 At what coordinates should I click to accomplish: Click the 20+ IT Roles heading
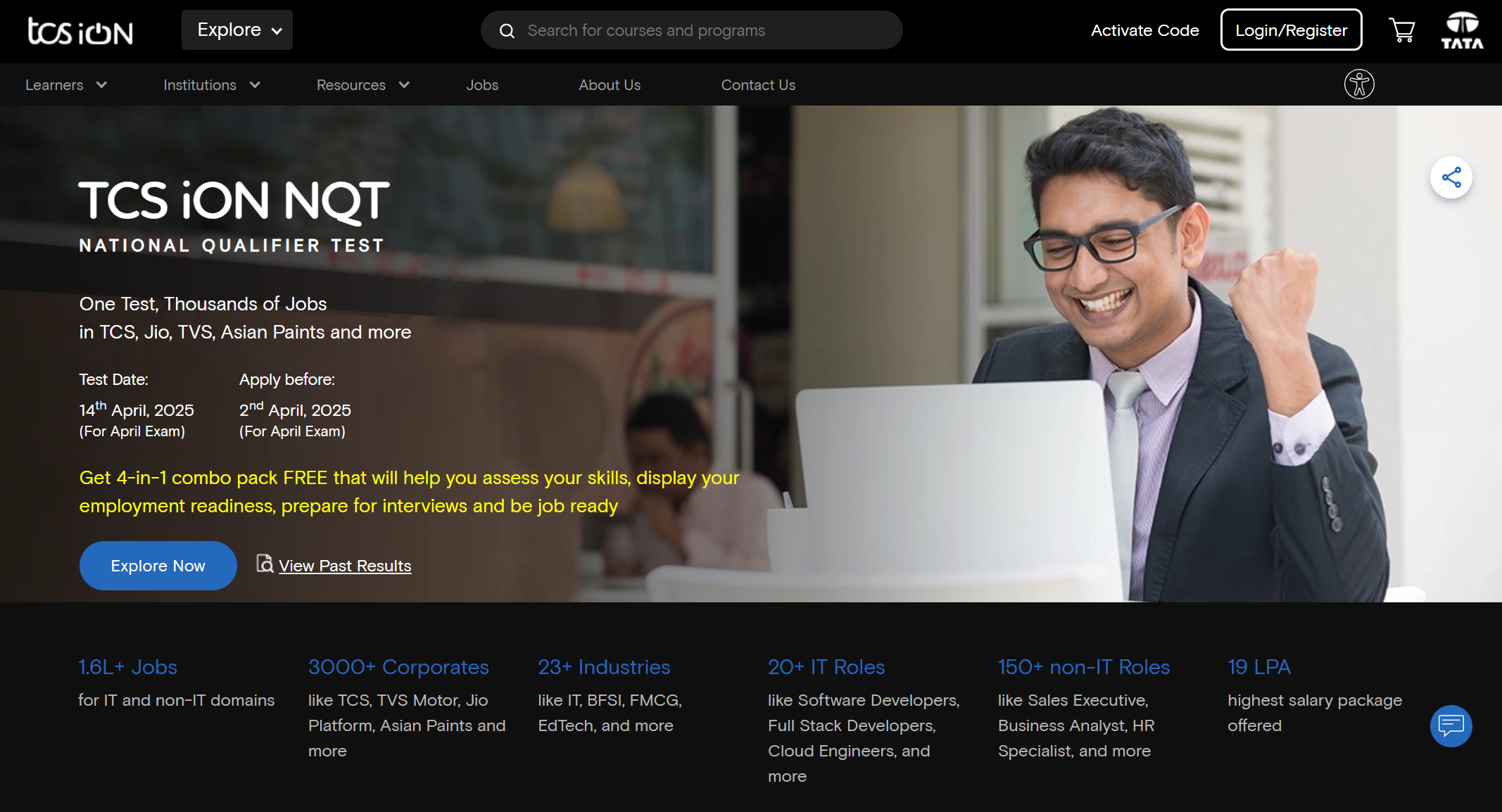(826, 667)
